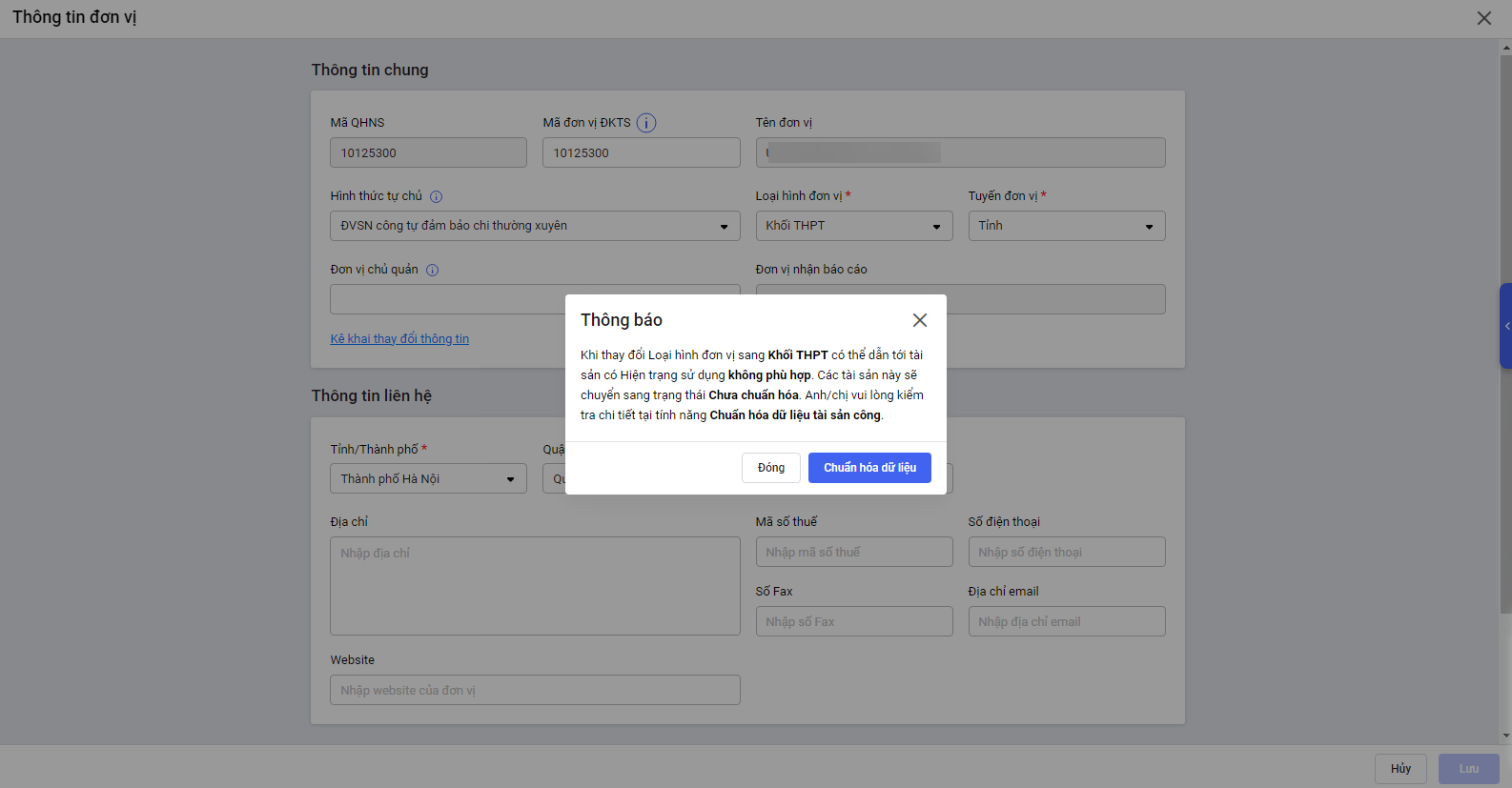Click info icon next to Mã đơn vị ĐKTS
The image size is (1512, 788).
[x=646, y=123]
